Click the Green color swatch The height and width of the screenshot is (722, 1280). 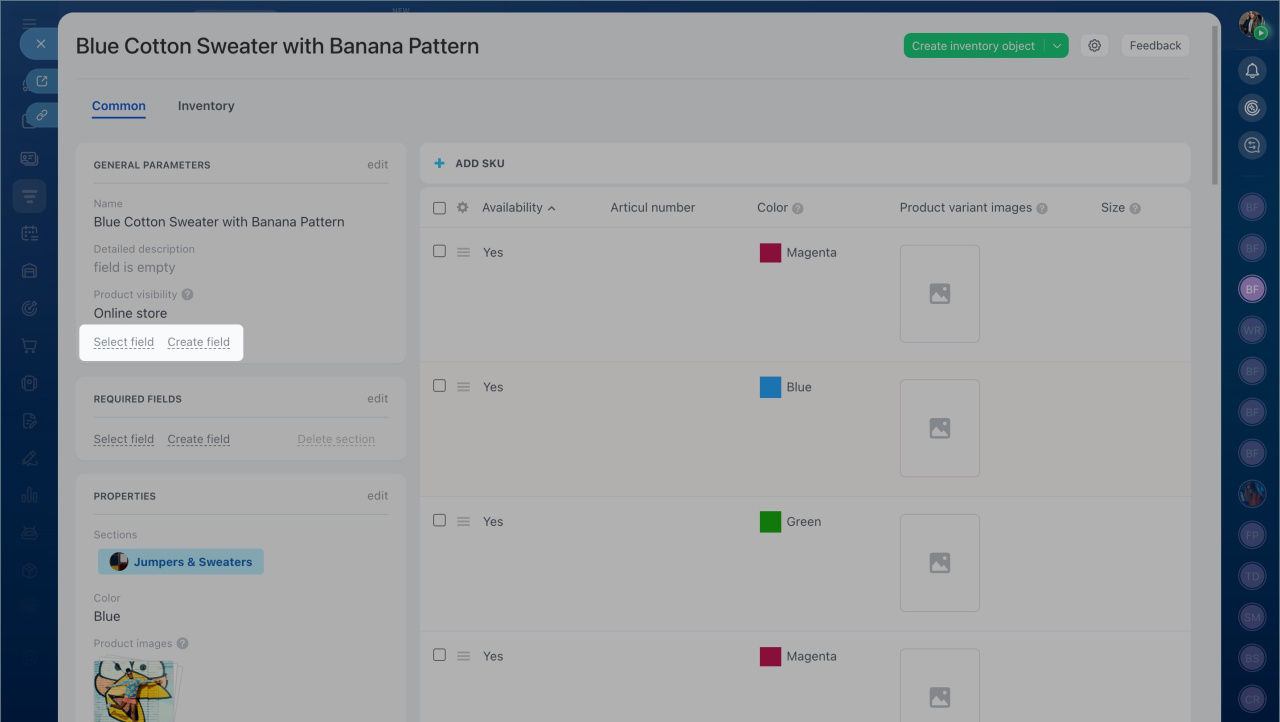tap(770, 522)
